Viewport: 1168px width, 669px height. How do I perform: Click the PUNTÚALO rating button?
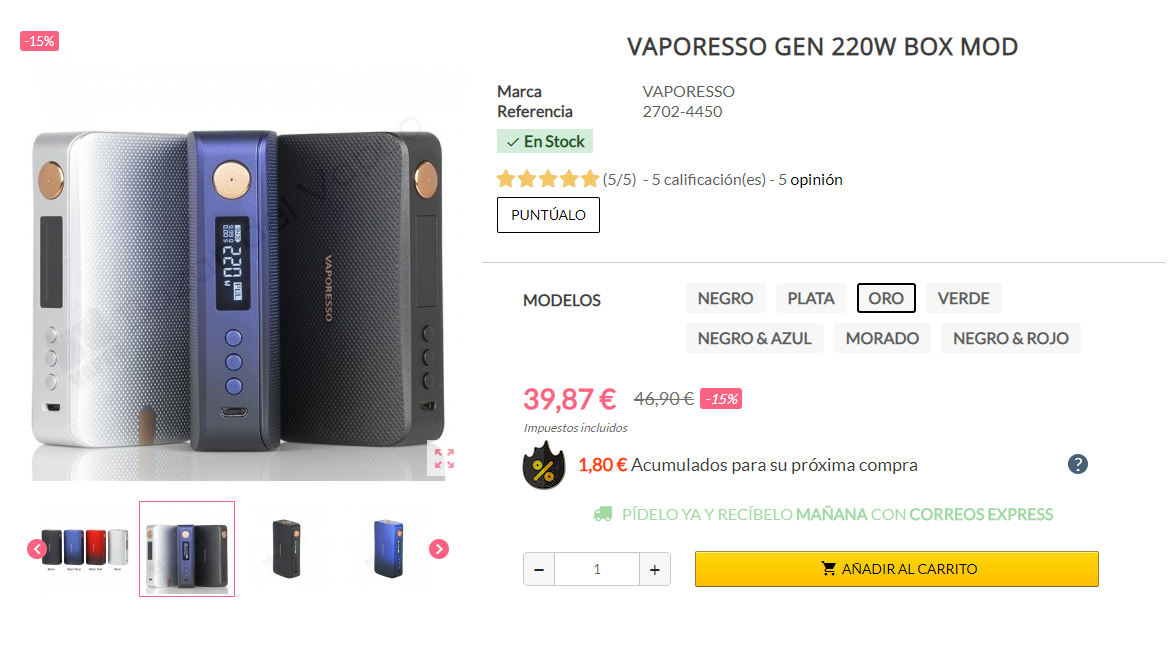pyautogui.click(x=548, y=215)
